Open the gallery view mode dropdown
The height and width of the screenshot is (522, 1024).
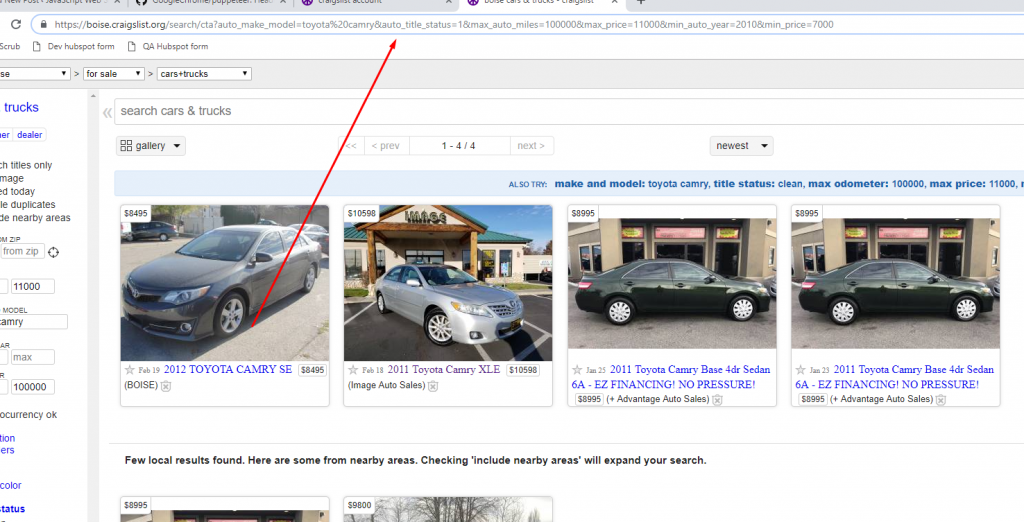[x=151, y=146]
